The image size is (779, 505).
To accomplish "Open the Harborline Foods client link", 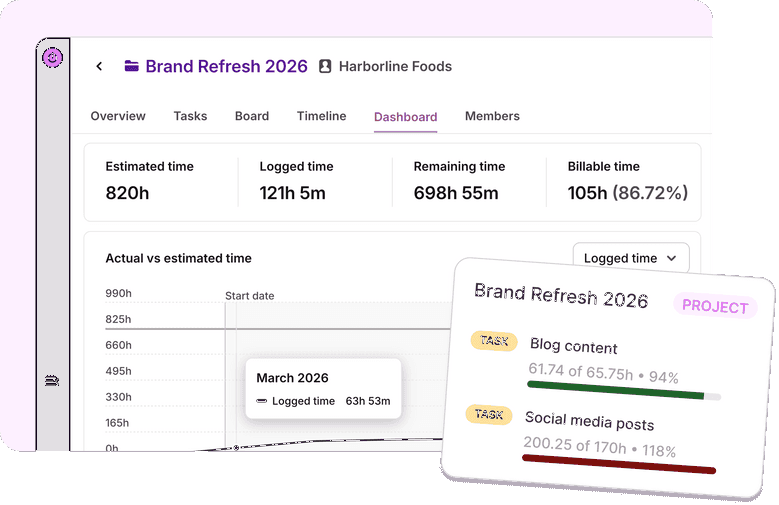I will pyautogui.click(x=395, y=66).
